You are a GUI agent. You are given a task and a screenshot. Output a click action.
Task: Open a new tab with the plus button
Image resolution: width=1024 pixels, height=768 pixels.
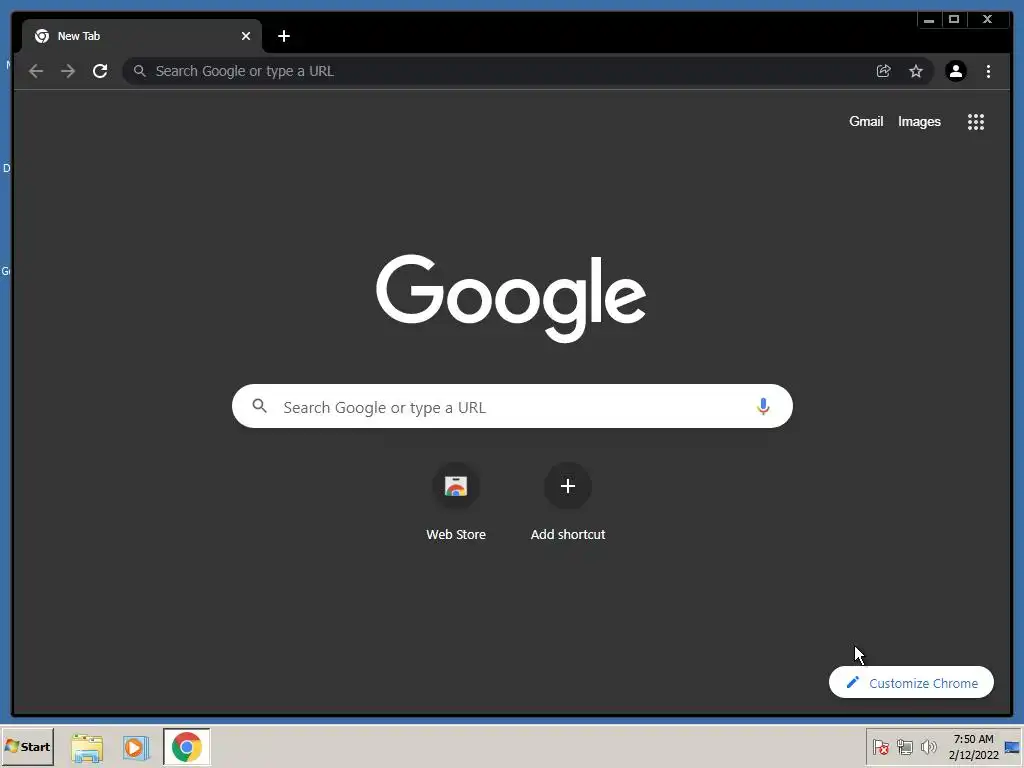point(283,36)
